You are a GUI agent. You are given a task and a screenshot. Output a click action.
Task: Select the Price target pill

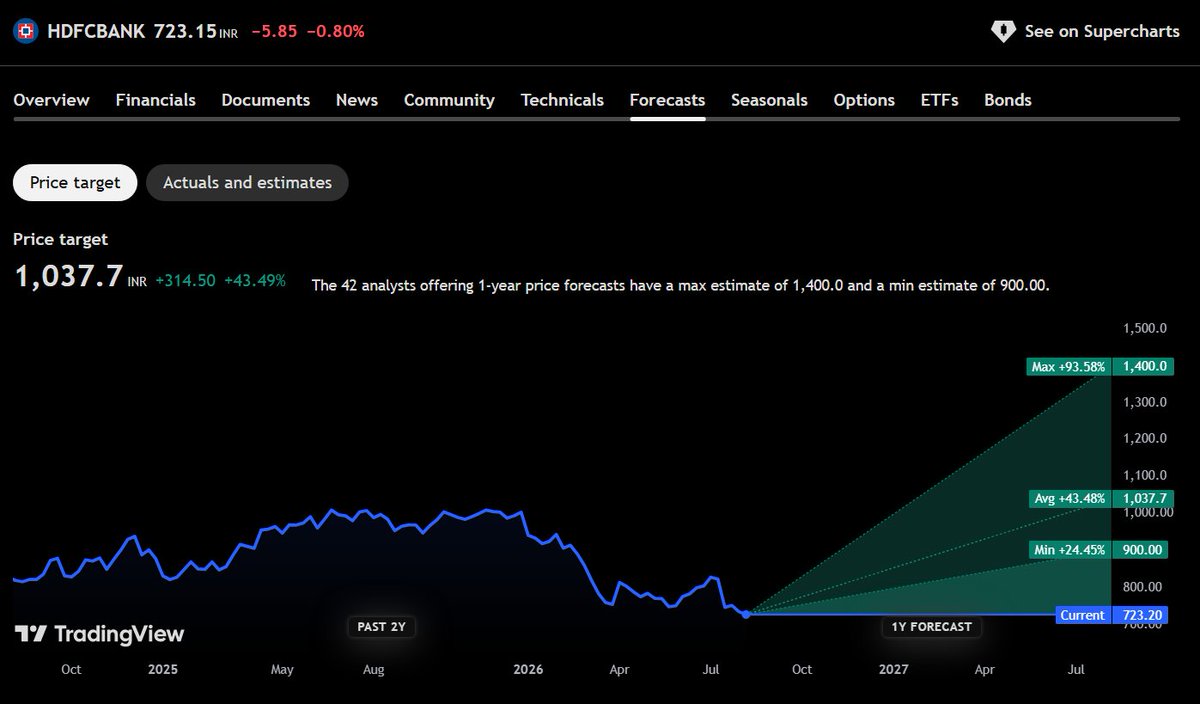[75, 183]
